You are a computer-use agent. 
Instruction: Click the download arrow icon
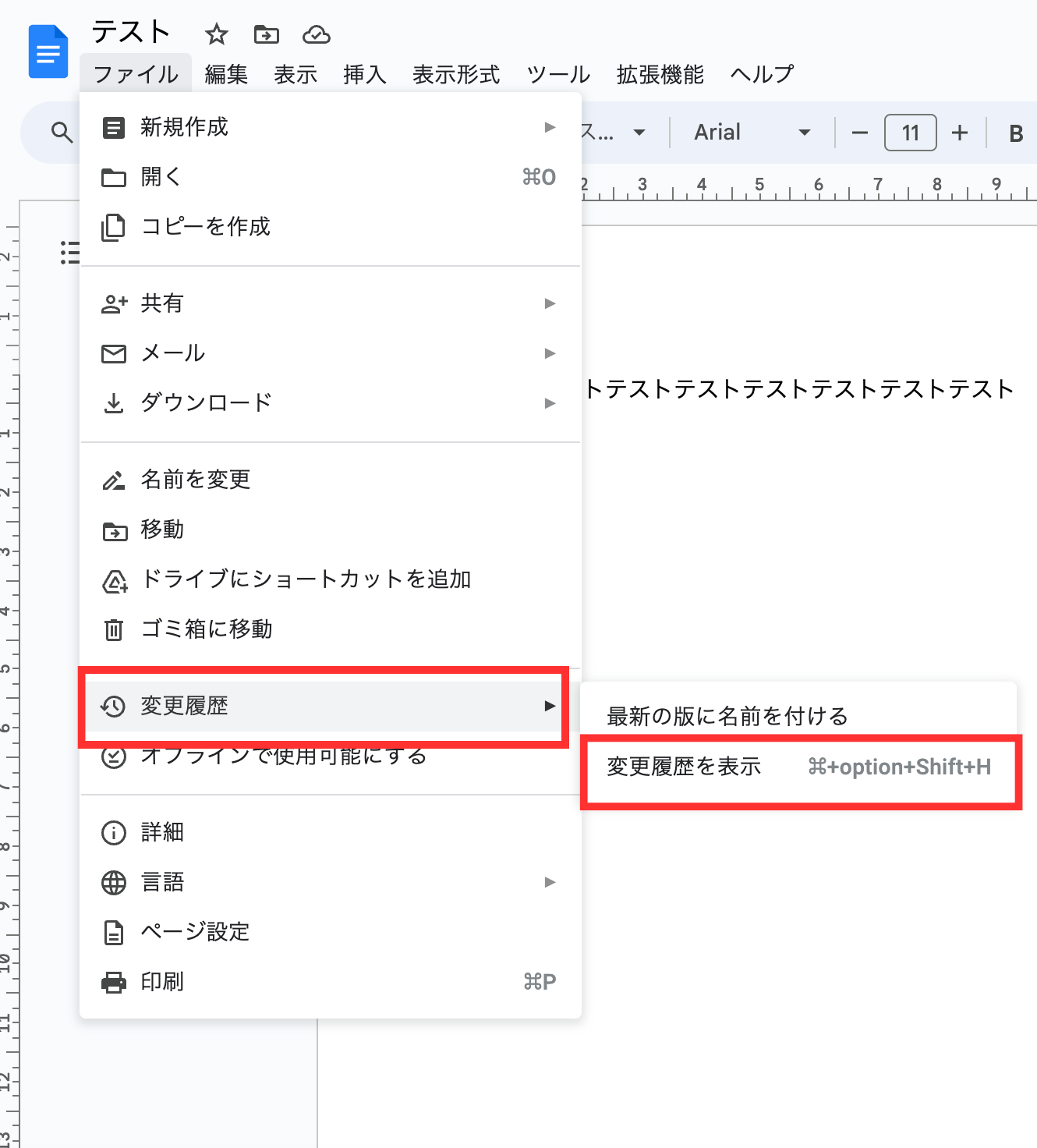[114, 403]
